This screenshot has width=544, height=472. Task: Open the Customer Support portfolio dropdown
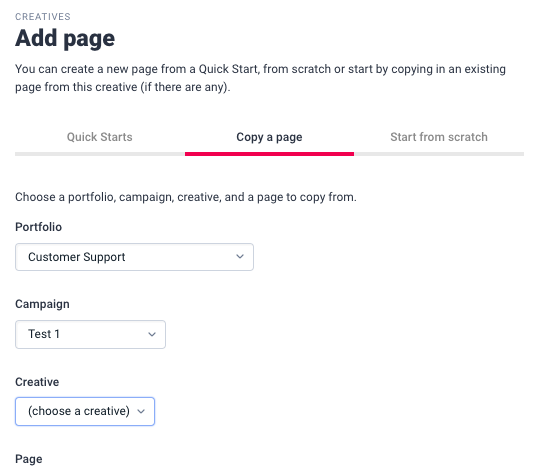coord(134,257)
